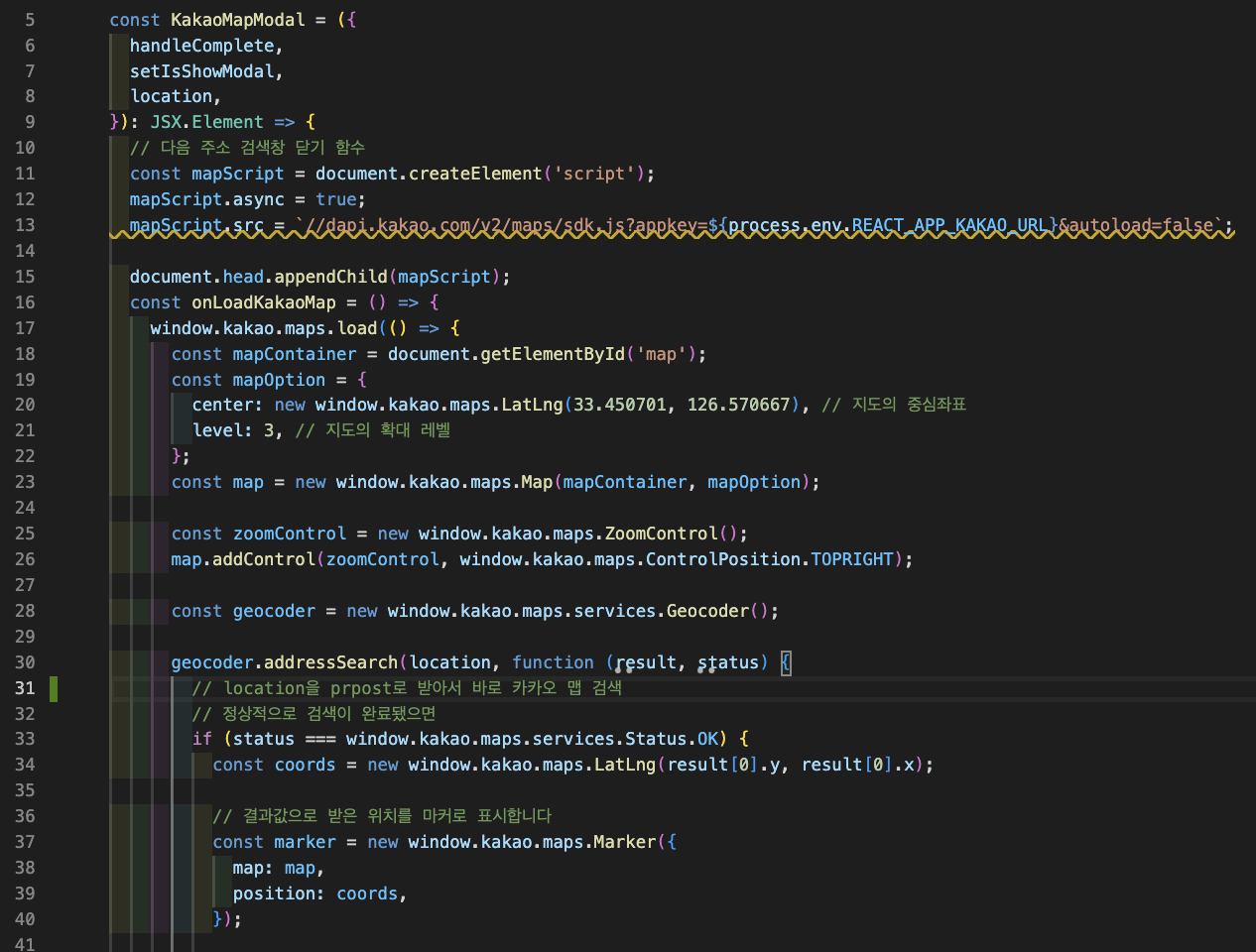Click 'position: coords,' on line 39
Viewport: 1256px width, 952px height.
click(x=319, y=893)
